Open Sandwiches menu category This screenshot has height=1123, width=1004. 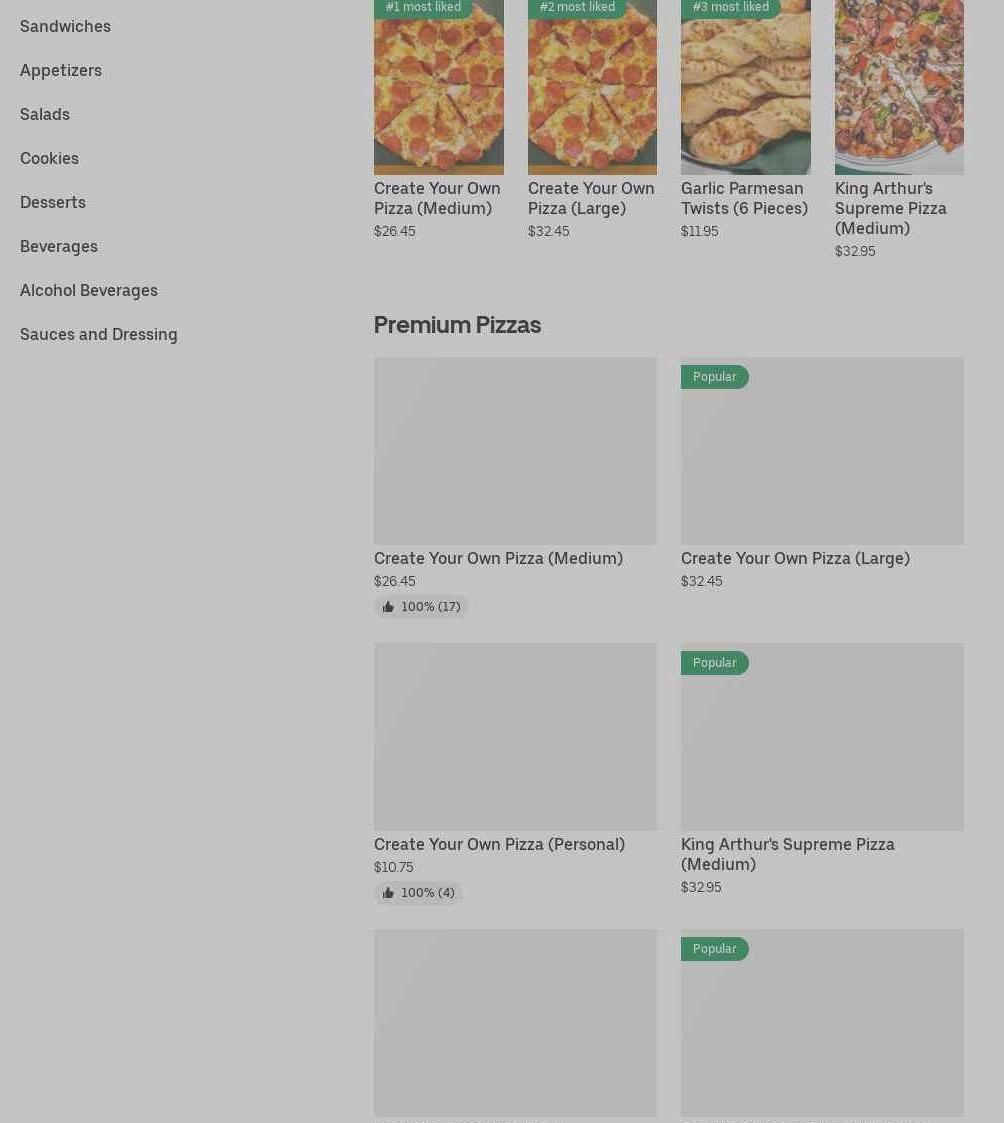[65, 26]
